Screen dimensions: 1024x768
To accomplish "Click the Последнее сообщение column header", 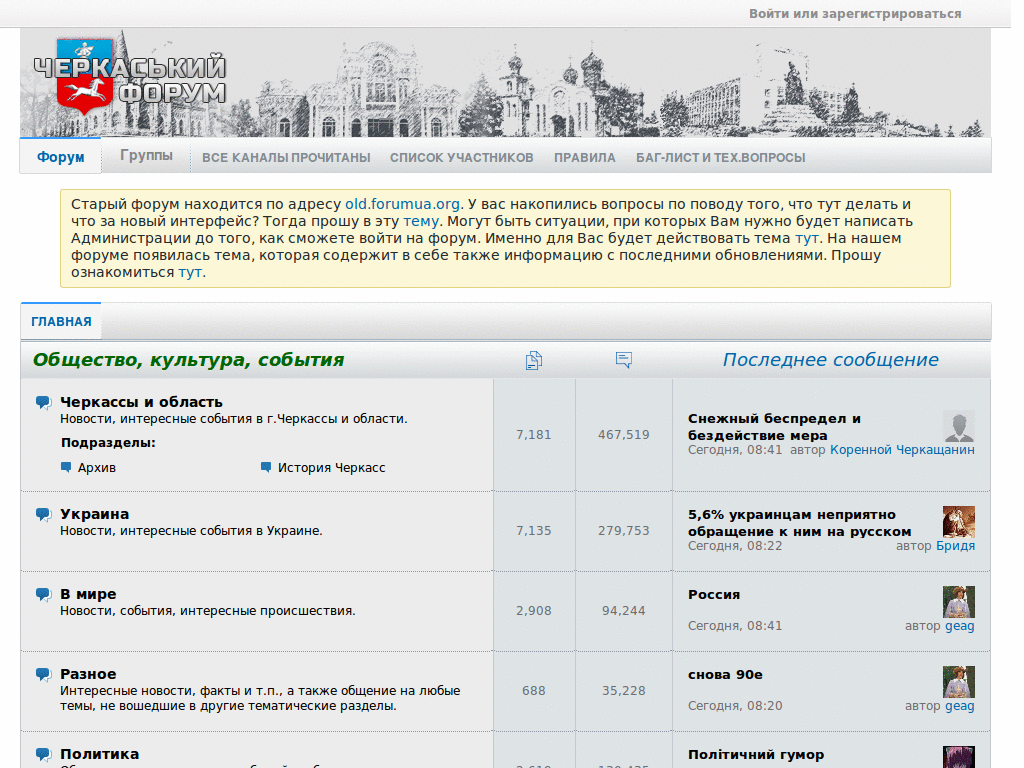I will pyautogui.click(x=830, y=360).
